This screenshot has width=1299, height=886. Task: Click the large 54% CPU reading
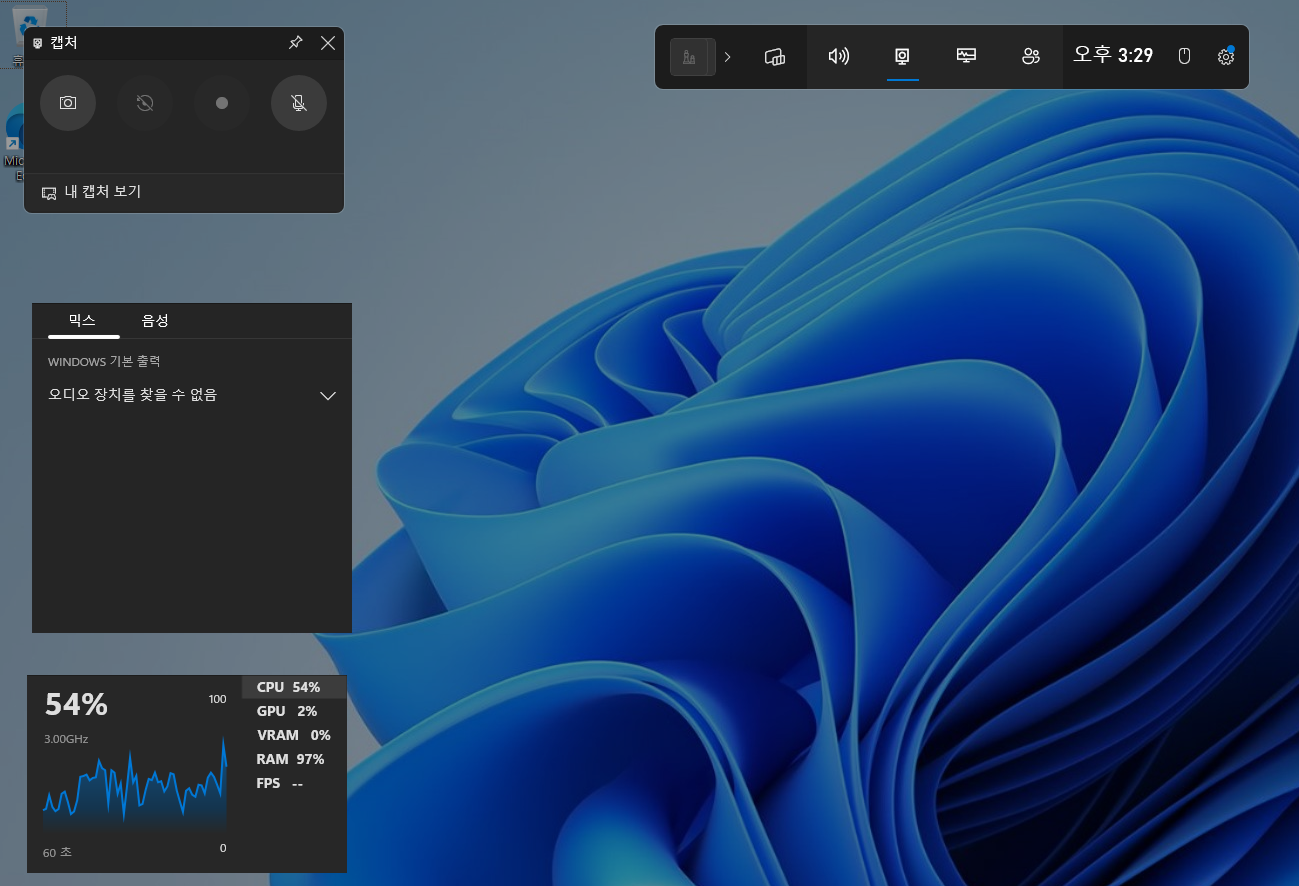click(x=76, y=705)
